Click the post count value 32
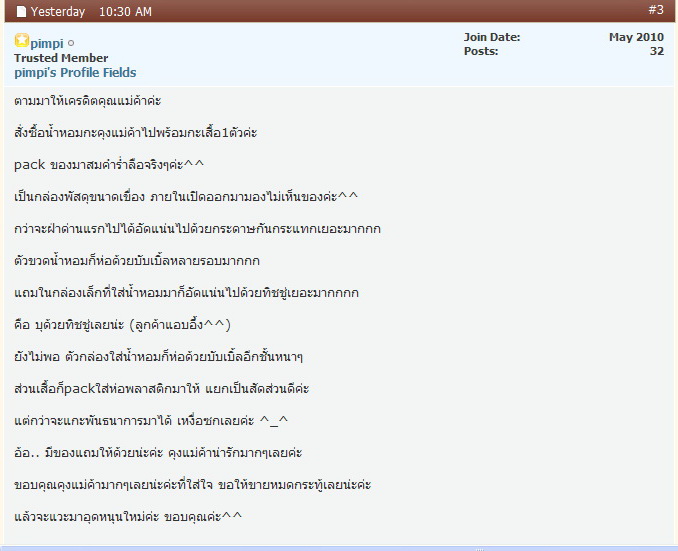678x551 pixels. point(656,51)
